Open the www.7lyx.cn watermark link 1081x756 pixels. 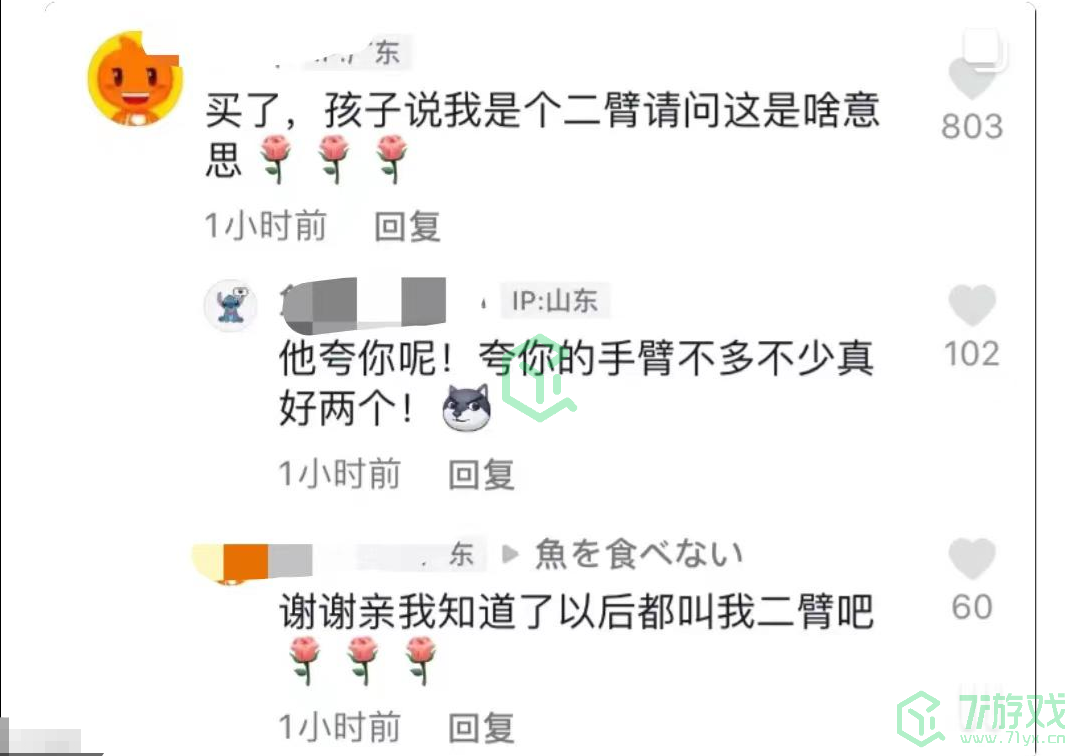pyautogui.click(x=1013, y=738)
